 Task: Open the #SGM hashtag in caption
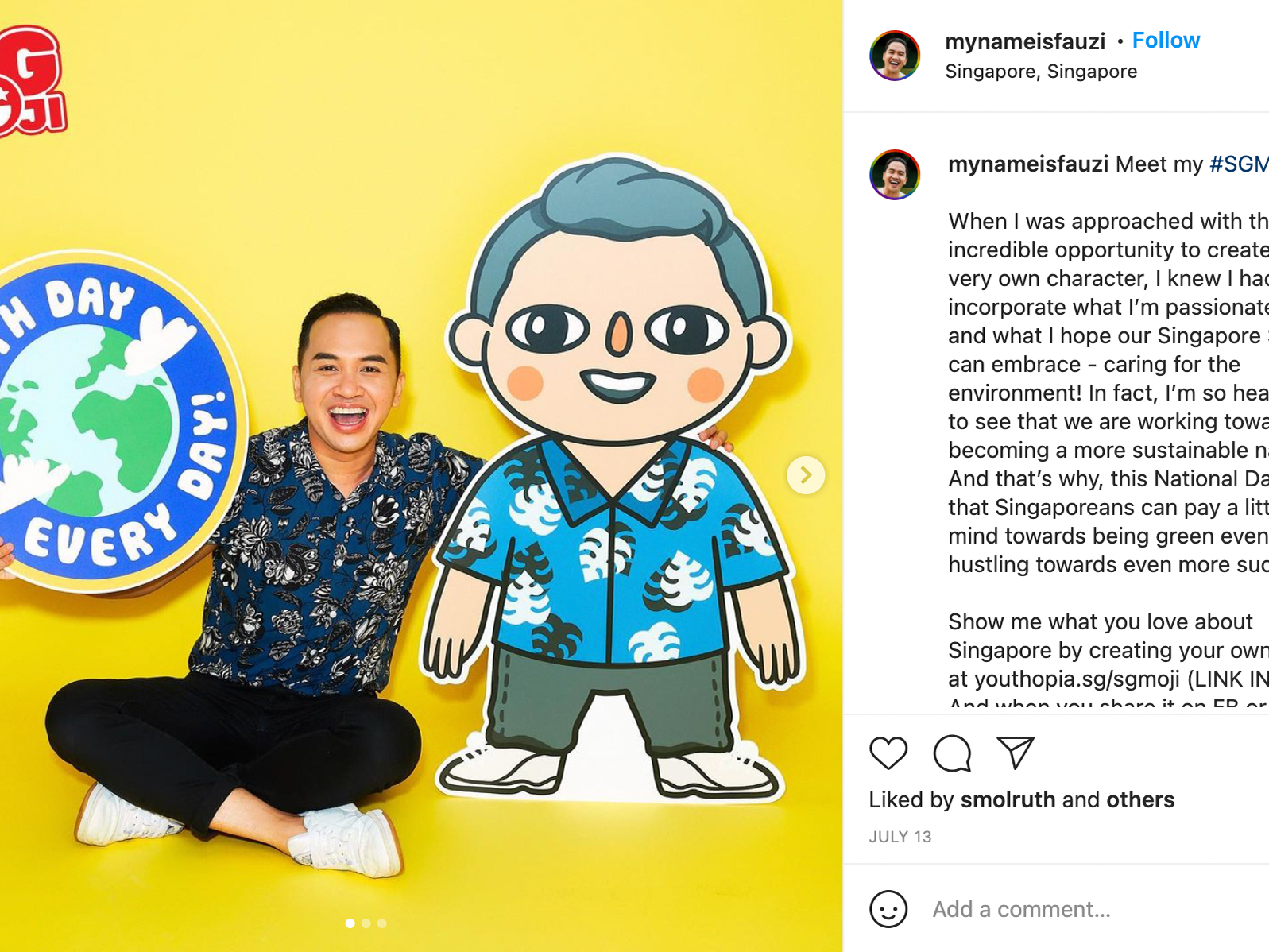(1239, 164)
